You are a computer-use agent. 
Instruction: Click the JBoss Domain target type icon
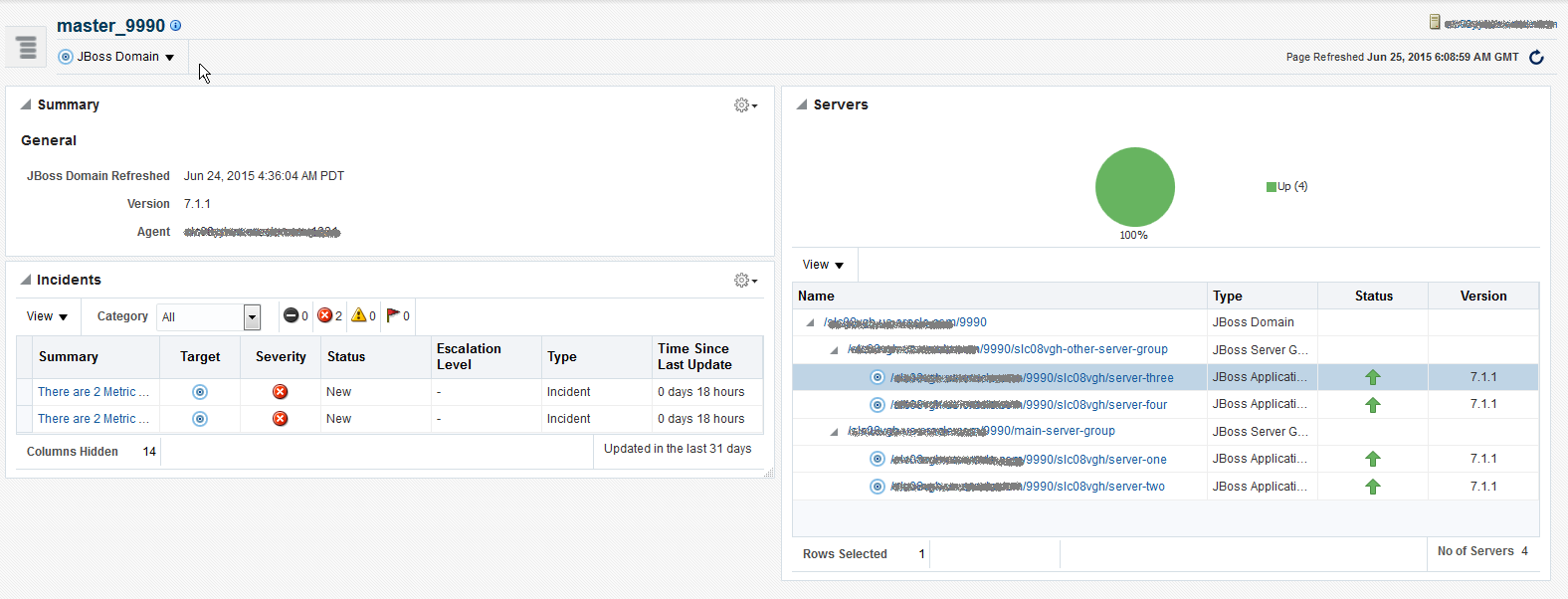pos(66,57)
